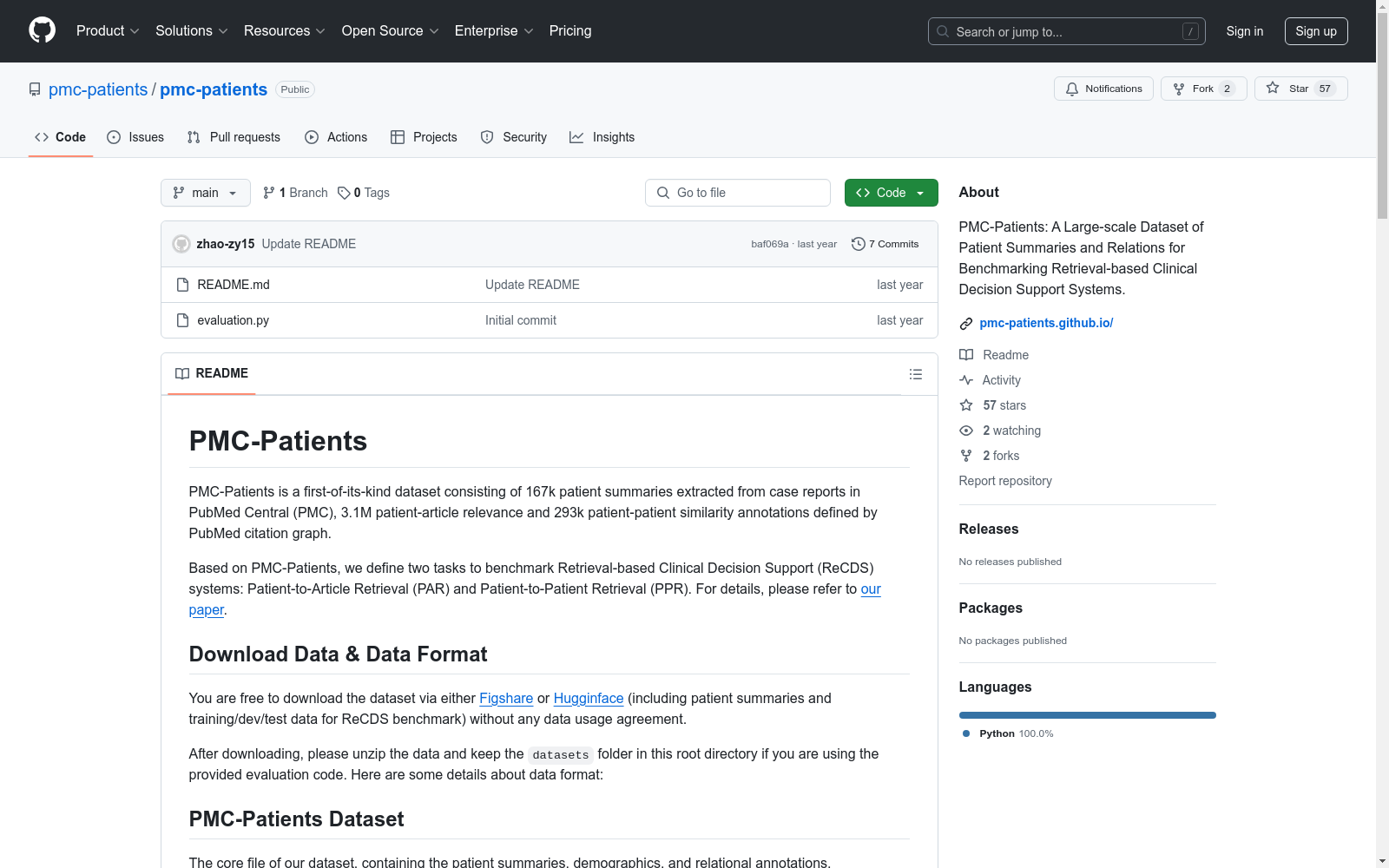Open the pmc-patients.github.io website link
The width and height of the screenshot is (1389, 868).
click(1046, 323)
